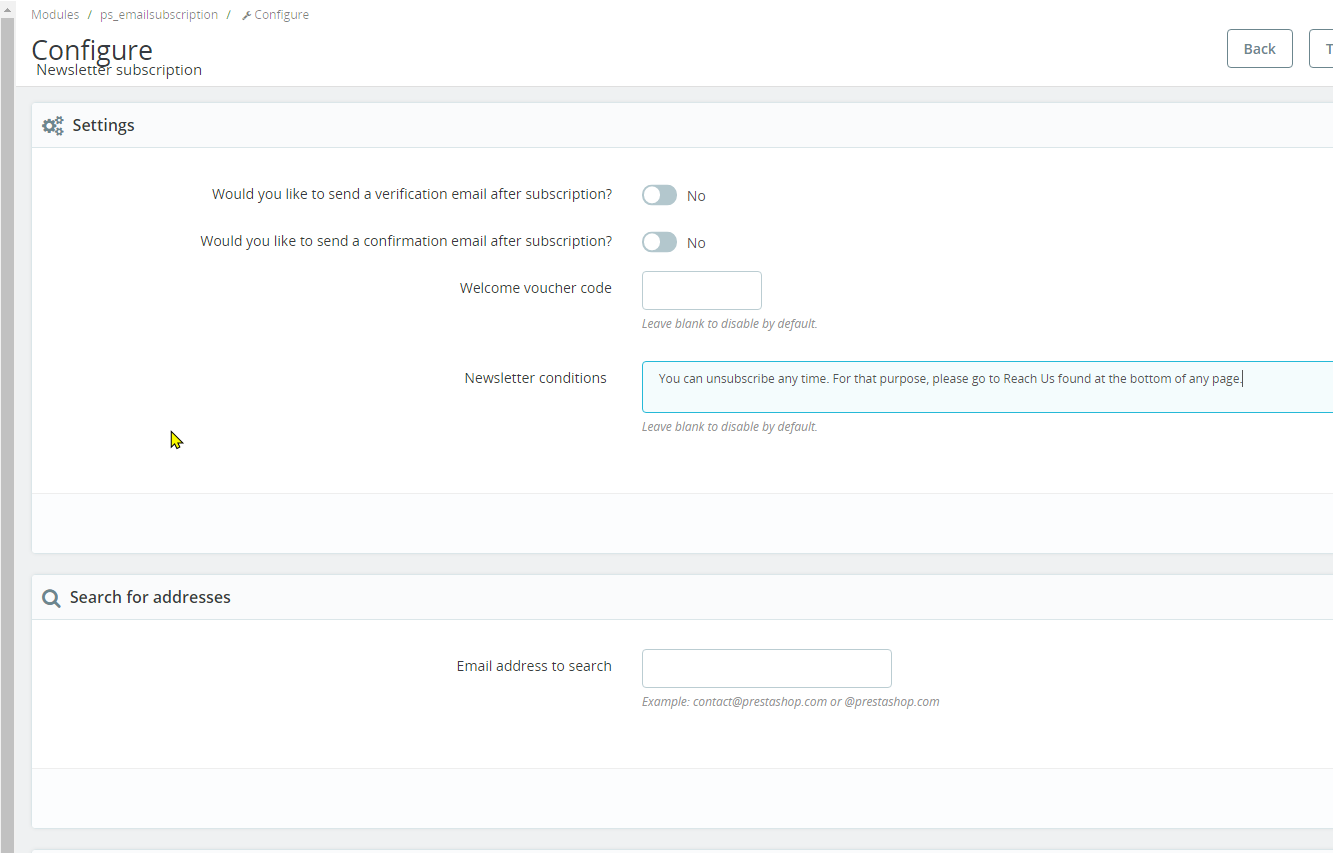Click the partially visible button right of Back
Image resolution: width=1333 pixels, height=853 pixels.
pos(1321,48)
